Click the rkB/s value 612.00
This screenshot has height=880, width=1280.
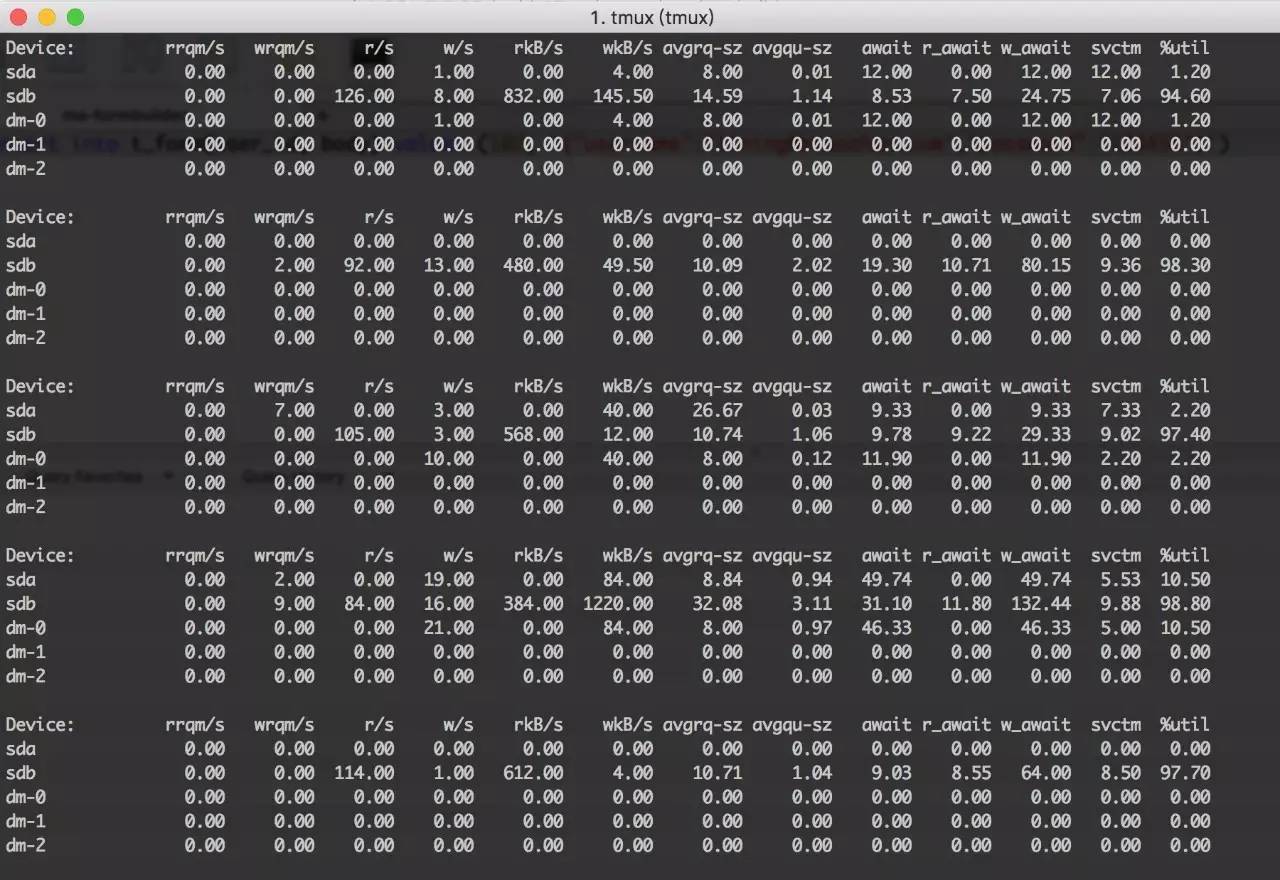(x=533, y=772)
